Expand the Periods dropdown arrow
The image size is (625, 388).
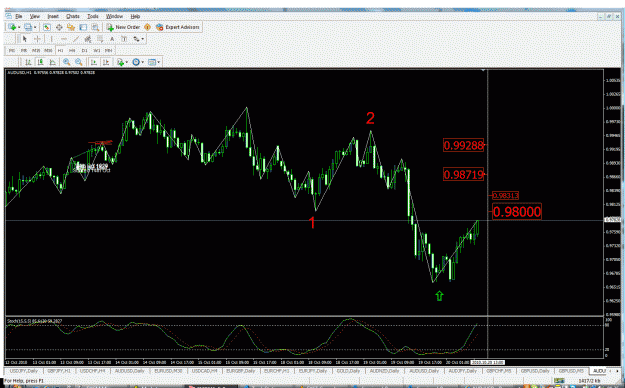tap(142, 62)
